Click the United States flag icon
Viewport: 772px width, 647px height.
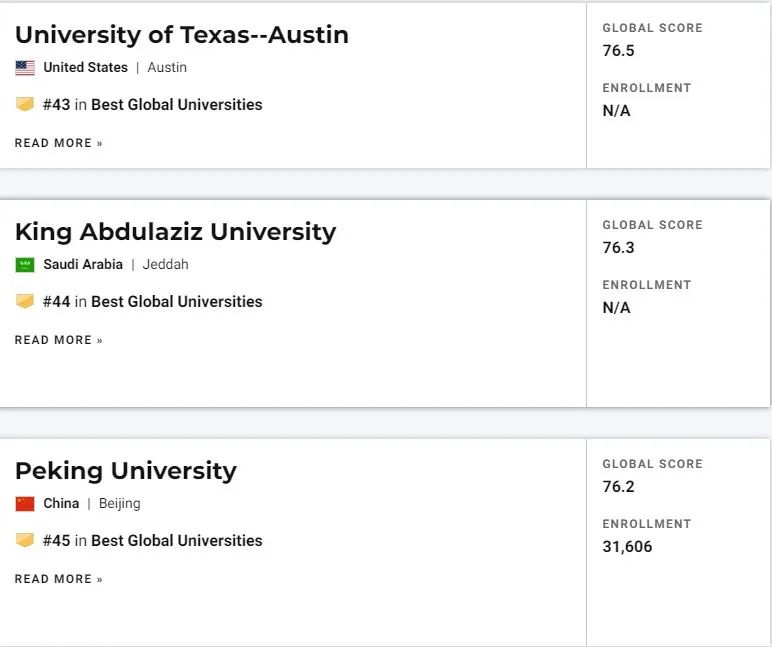25,67
